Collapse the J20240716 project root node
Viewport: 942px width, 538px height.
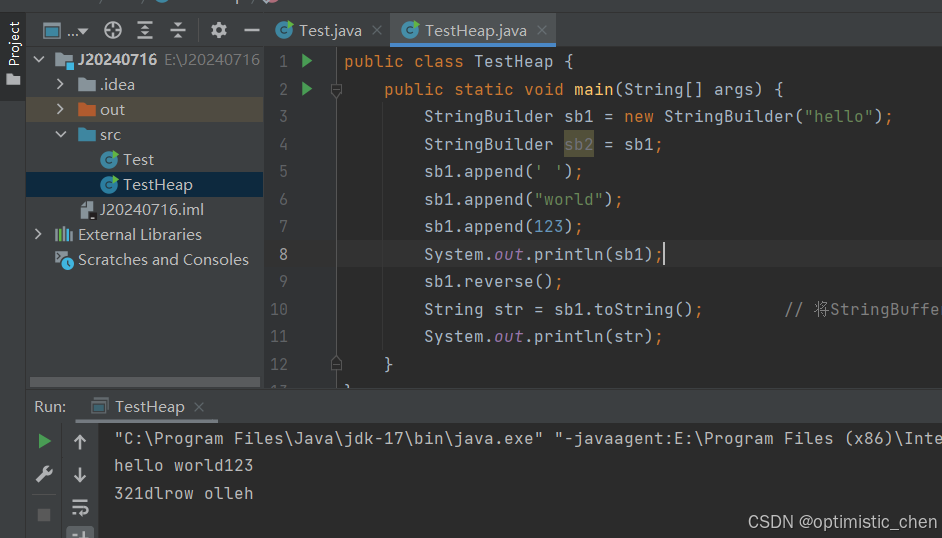coord(40,59)
